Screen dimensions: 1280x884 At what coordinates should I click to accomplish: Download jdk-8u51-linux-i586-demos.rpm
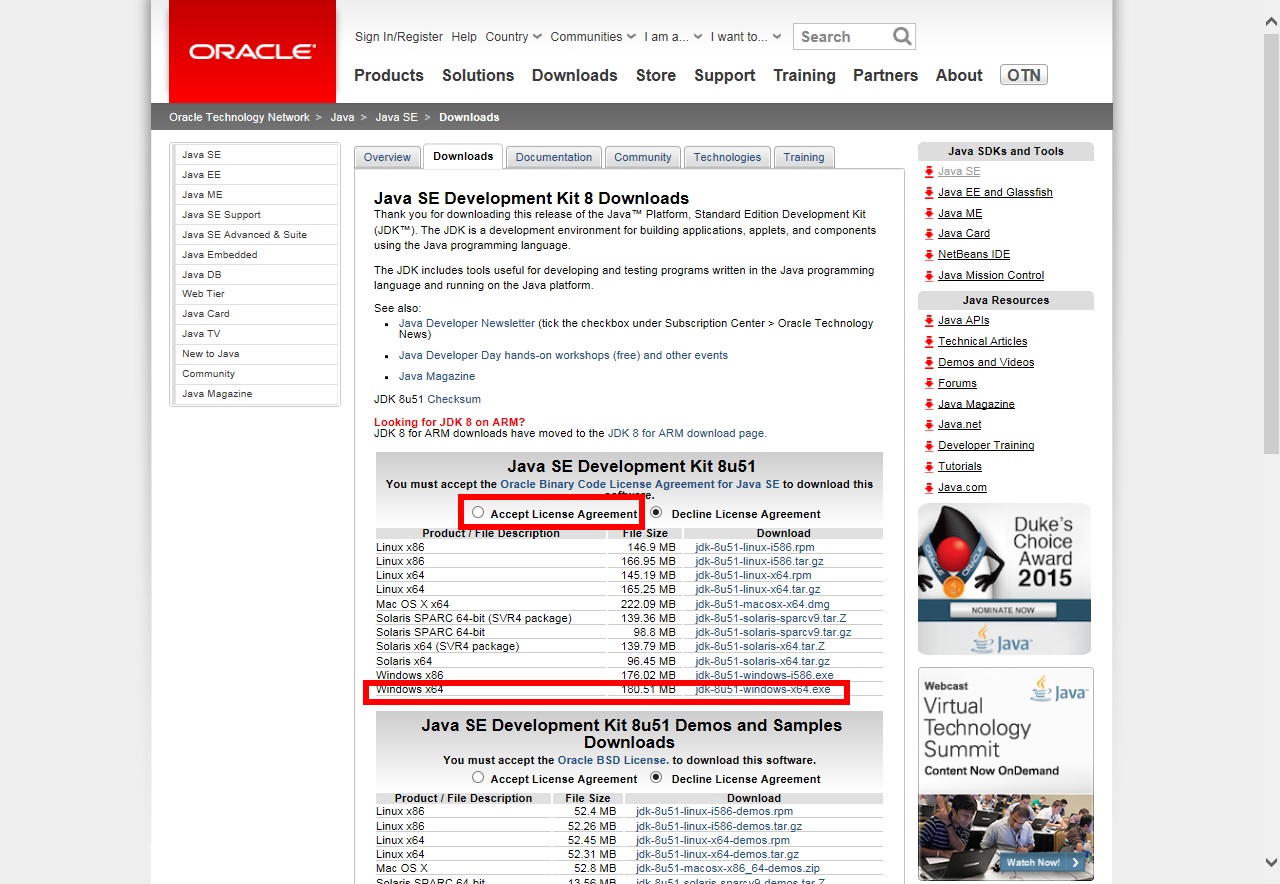pyautogui.click(x=714, y=811)
